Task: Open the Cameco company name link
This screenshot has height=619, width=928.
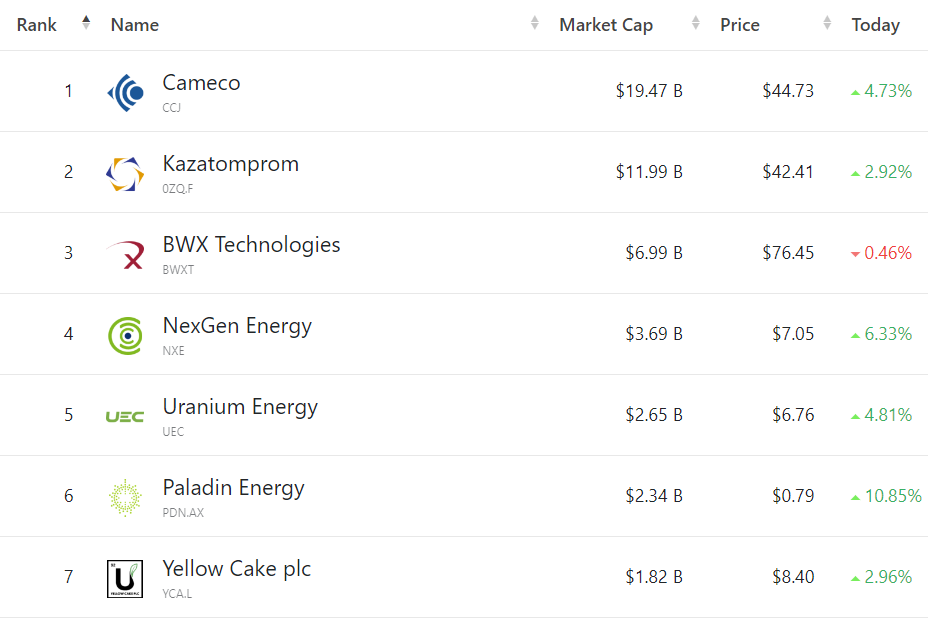Action: pos(201,83)
